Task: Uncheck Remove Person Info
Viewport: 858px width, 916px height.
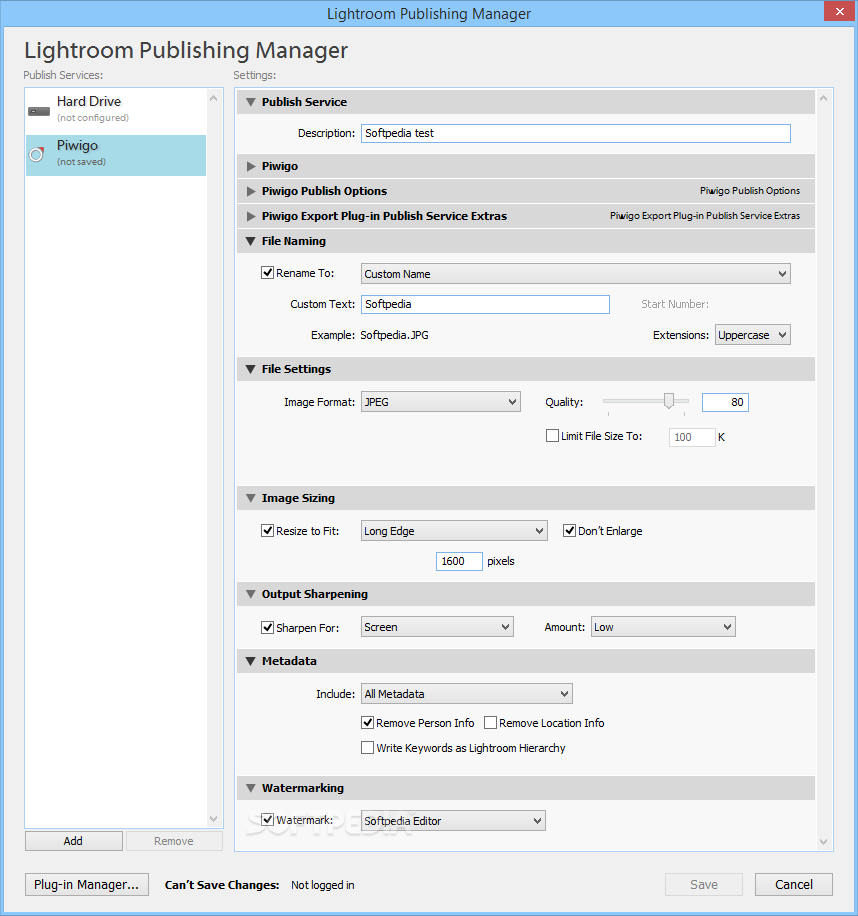Action: click(367, 723)
